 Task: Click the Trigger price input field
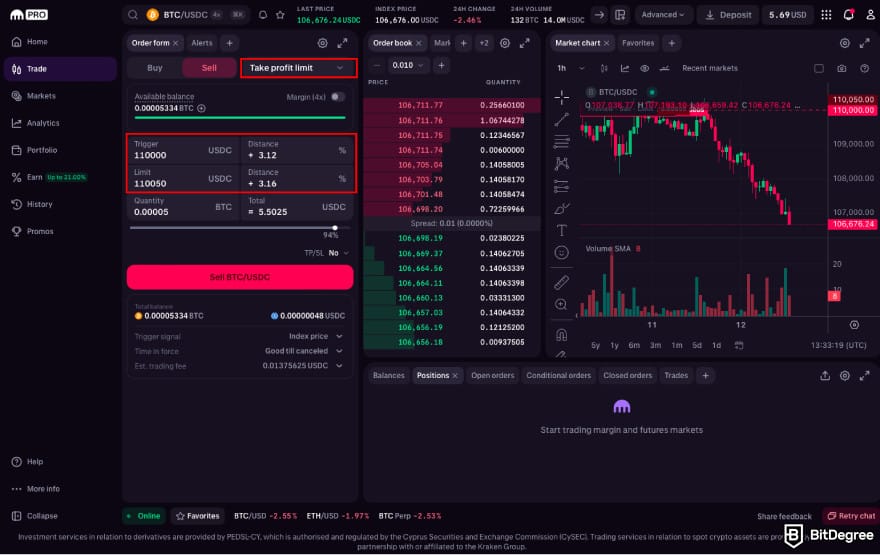point(184,150)
